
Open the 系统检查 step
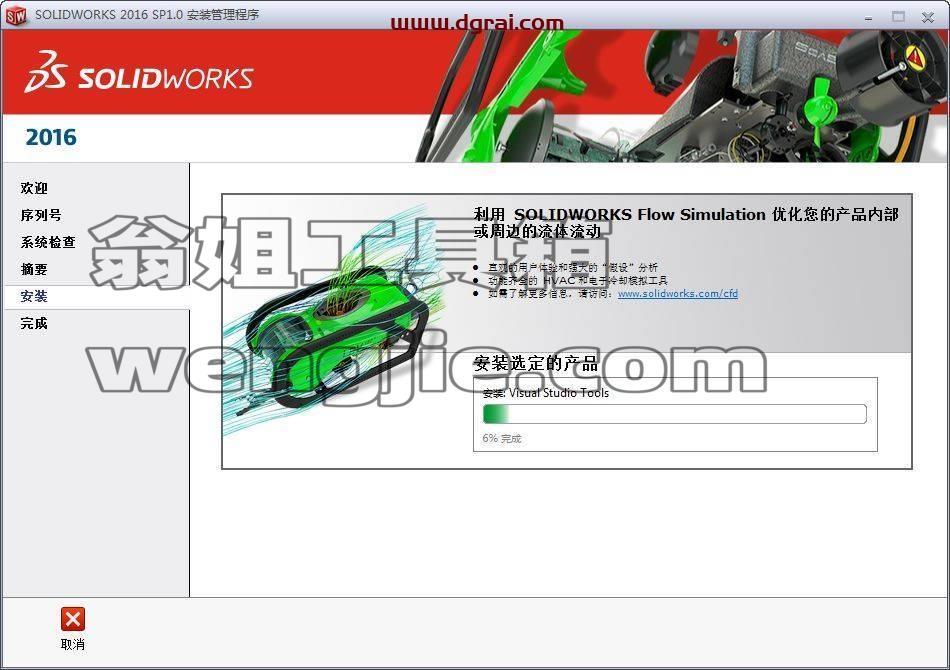pyautogui.click(x=48, y=242)
